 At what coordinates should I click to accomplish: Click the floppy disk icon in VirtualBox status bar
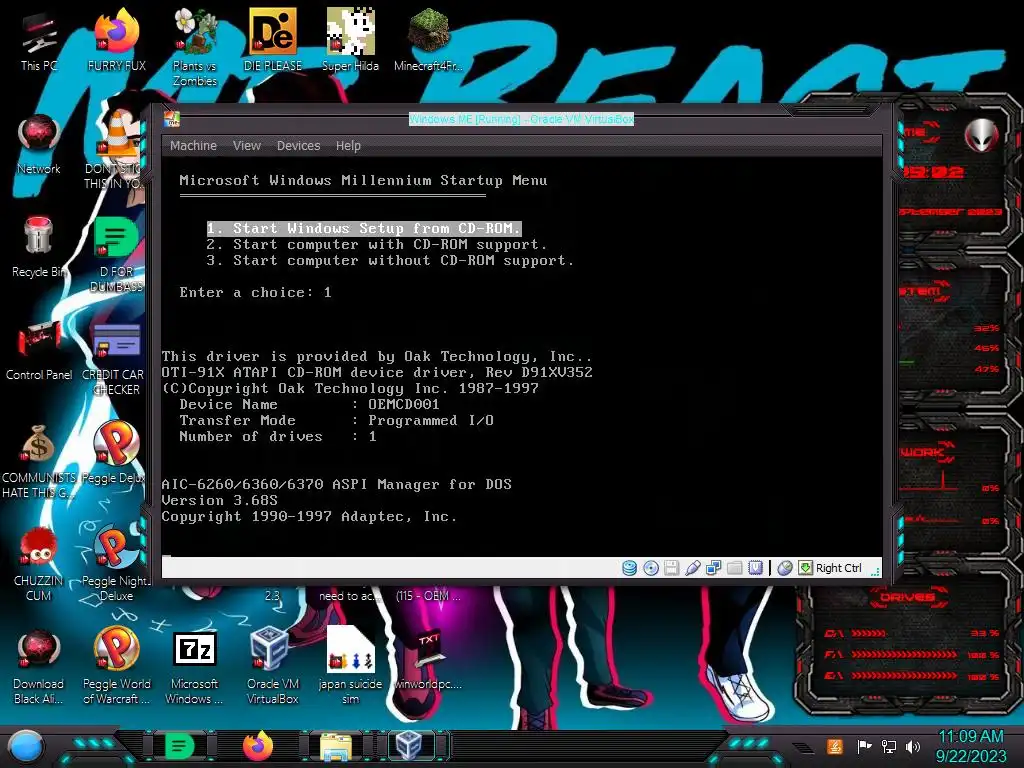[x=671, y=568]
